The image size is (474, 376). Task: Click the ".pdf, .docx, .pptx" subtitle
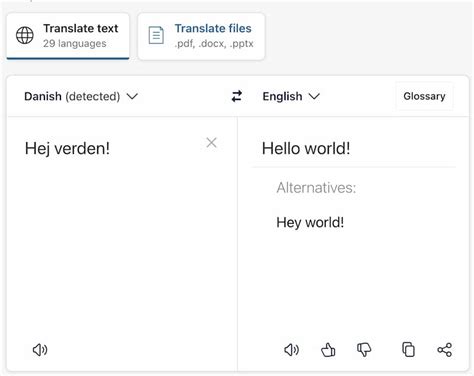[214, 43]
